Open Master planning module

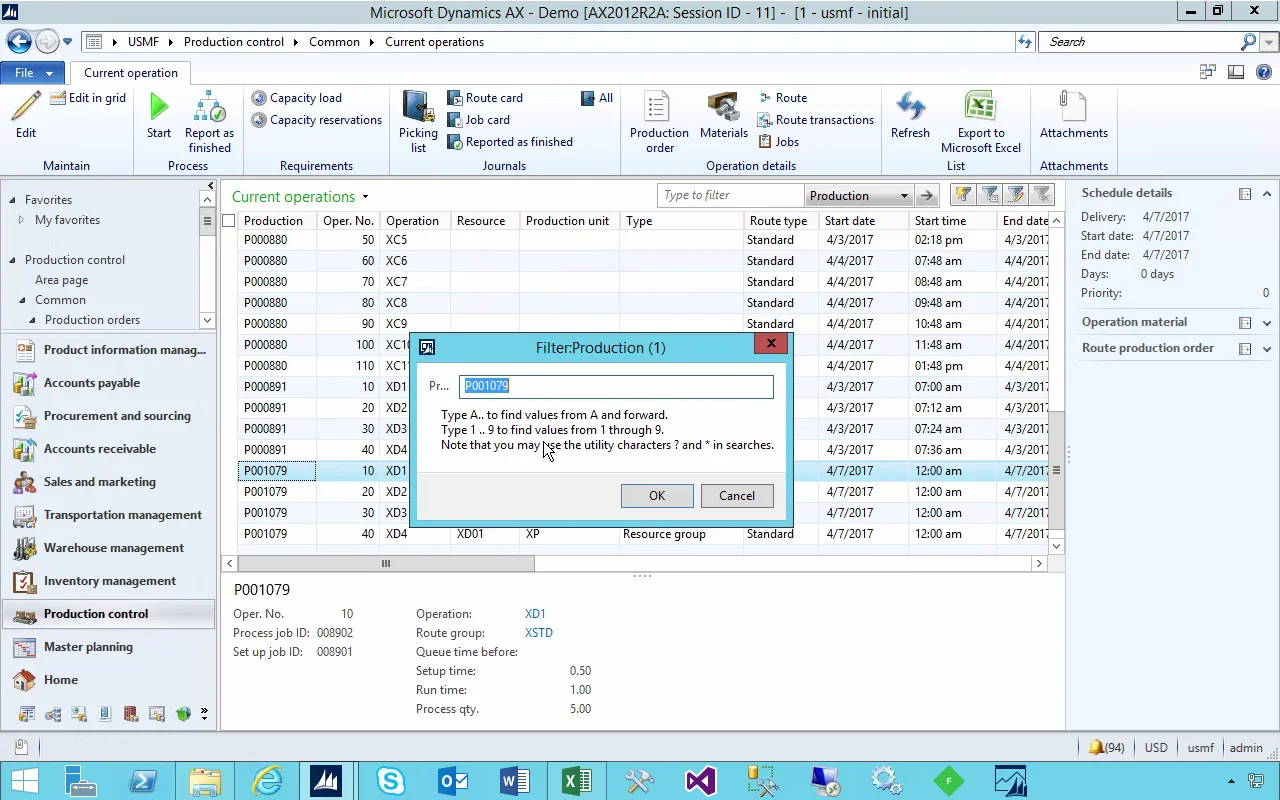[108, 647]
